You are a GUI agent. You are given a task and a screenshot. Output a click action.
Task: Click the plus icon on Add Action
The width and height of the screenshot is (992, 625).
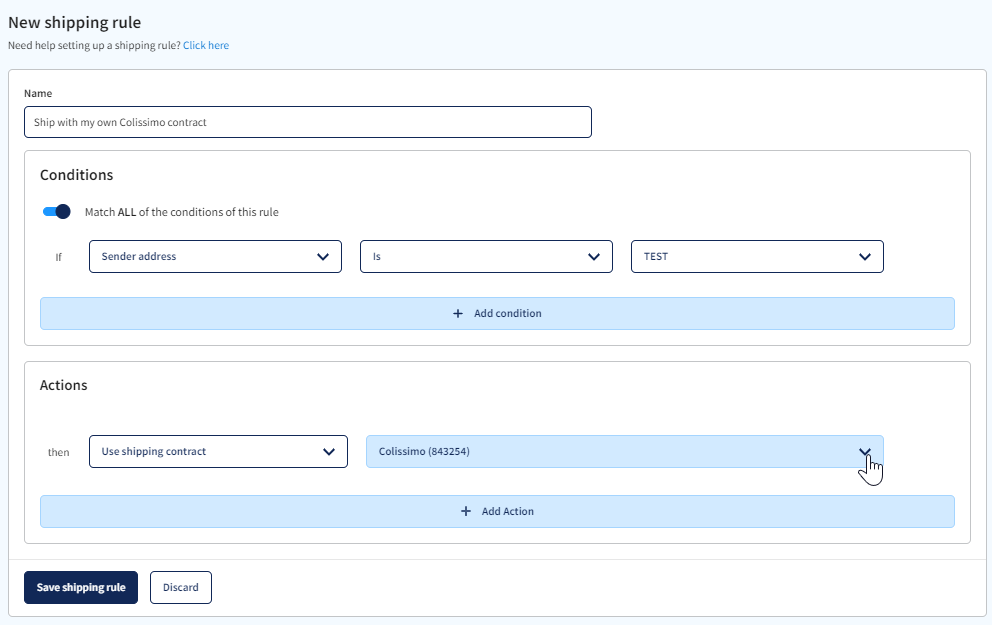(466, 511)
